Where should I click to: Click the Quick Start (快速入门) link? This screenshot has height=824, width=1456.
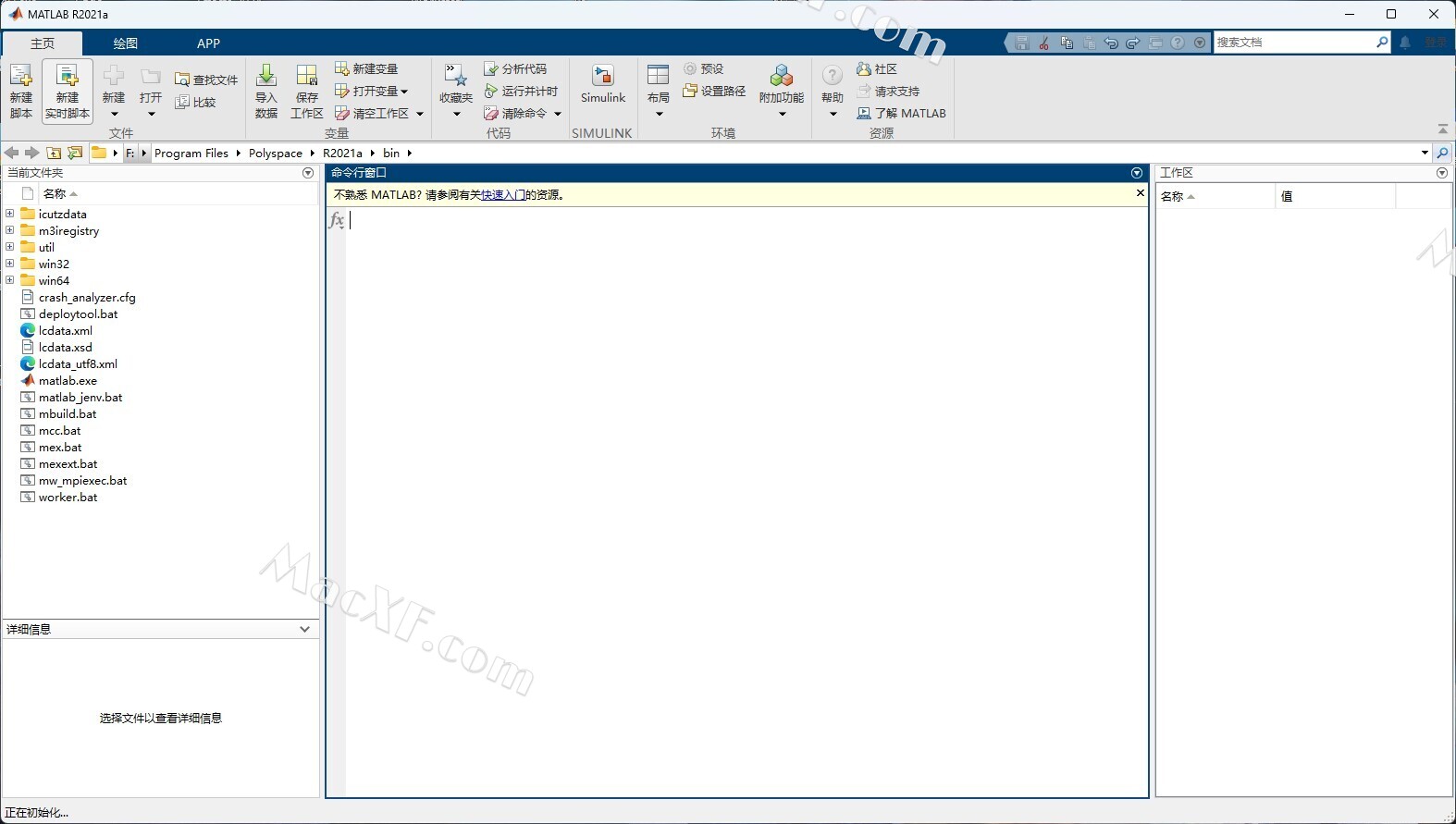503,195
